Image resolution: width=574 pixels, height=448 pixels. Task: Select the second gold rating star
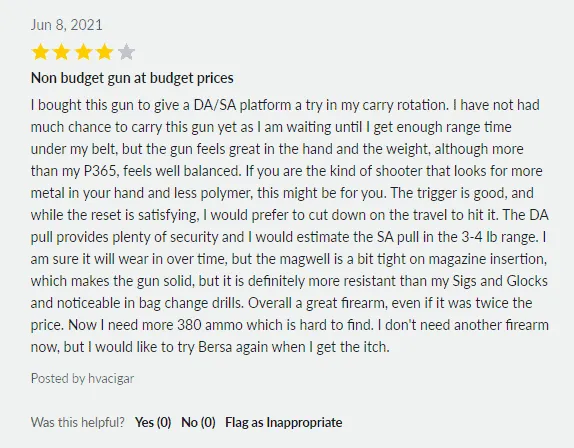tap(62, 52)
